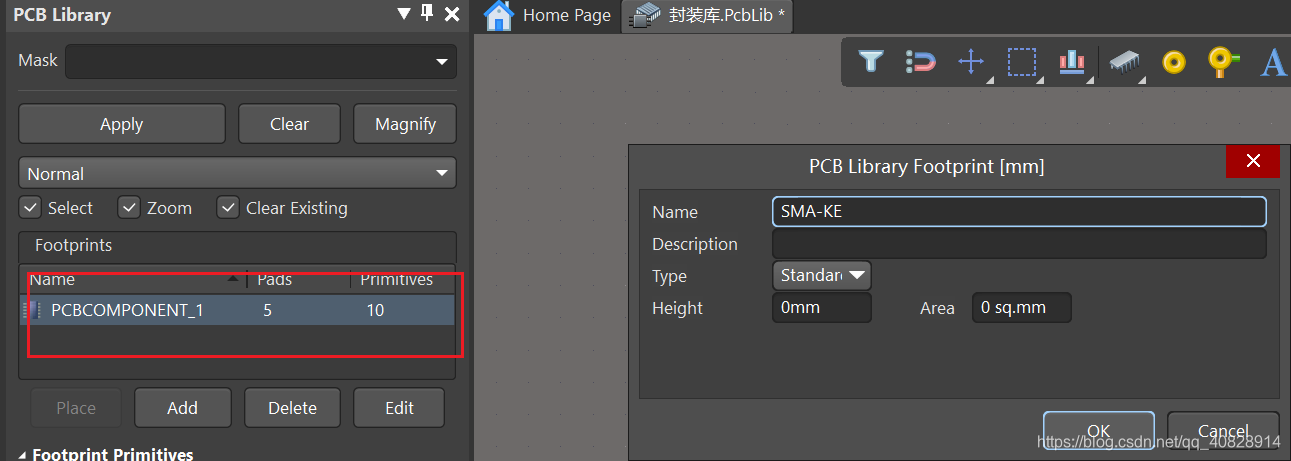This screenshot has height=461, width=1291.
Task: Click the Primitives value 10
Action: pyautogui.click(x=375, y=310)
